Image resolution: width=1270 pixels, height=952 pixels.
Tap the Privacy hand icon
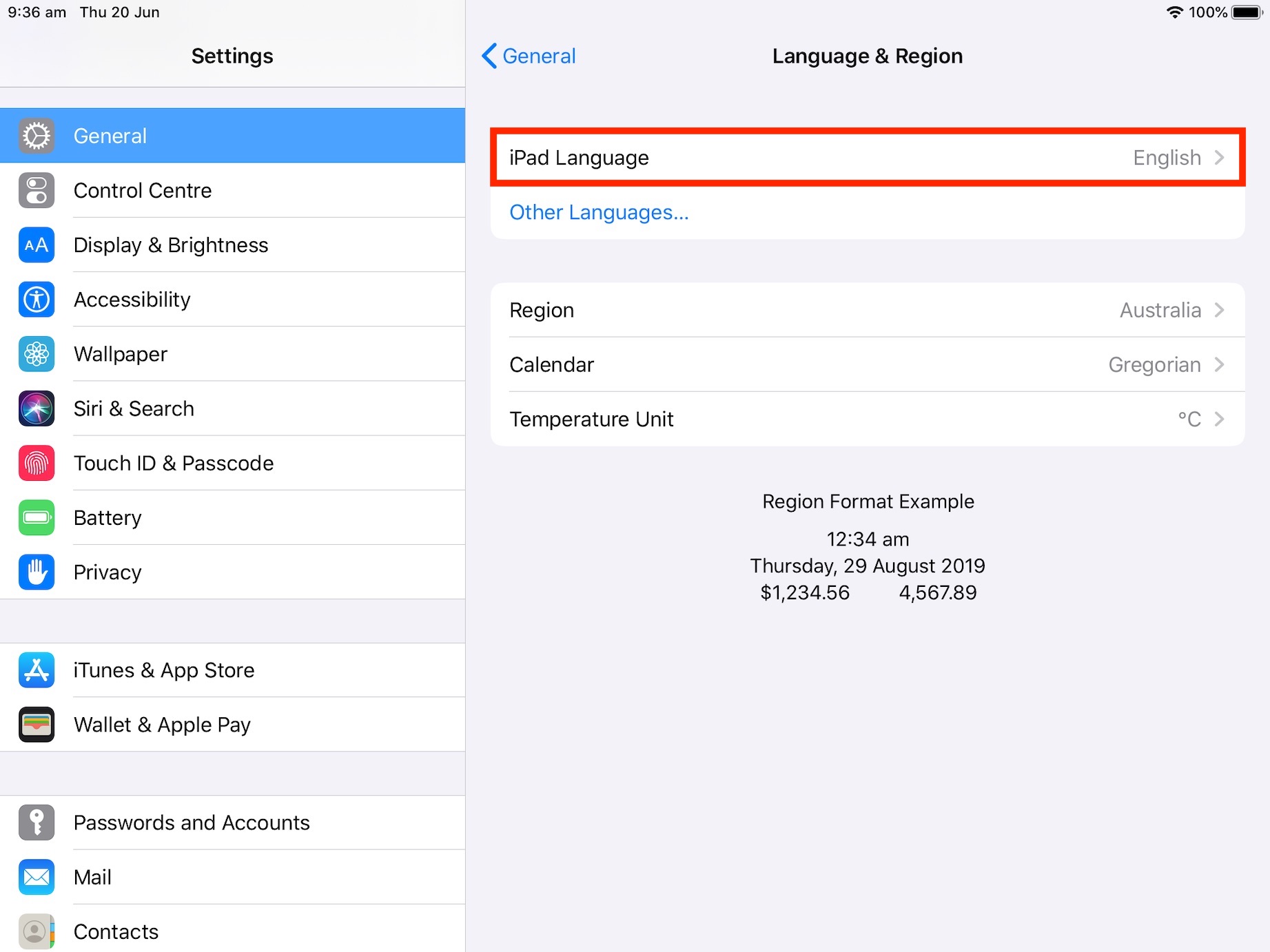click(37, 572)
